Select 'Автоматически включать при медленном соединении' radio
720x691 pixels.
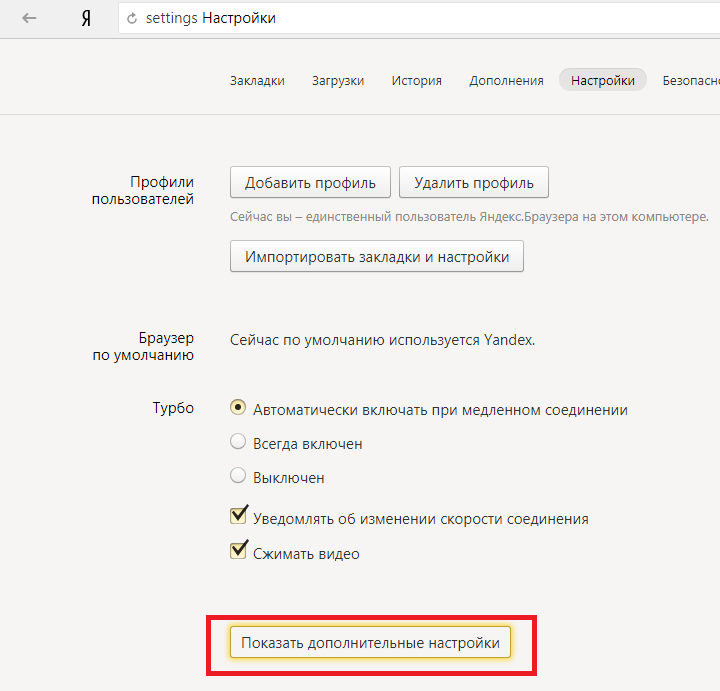tap(238, 408)
